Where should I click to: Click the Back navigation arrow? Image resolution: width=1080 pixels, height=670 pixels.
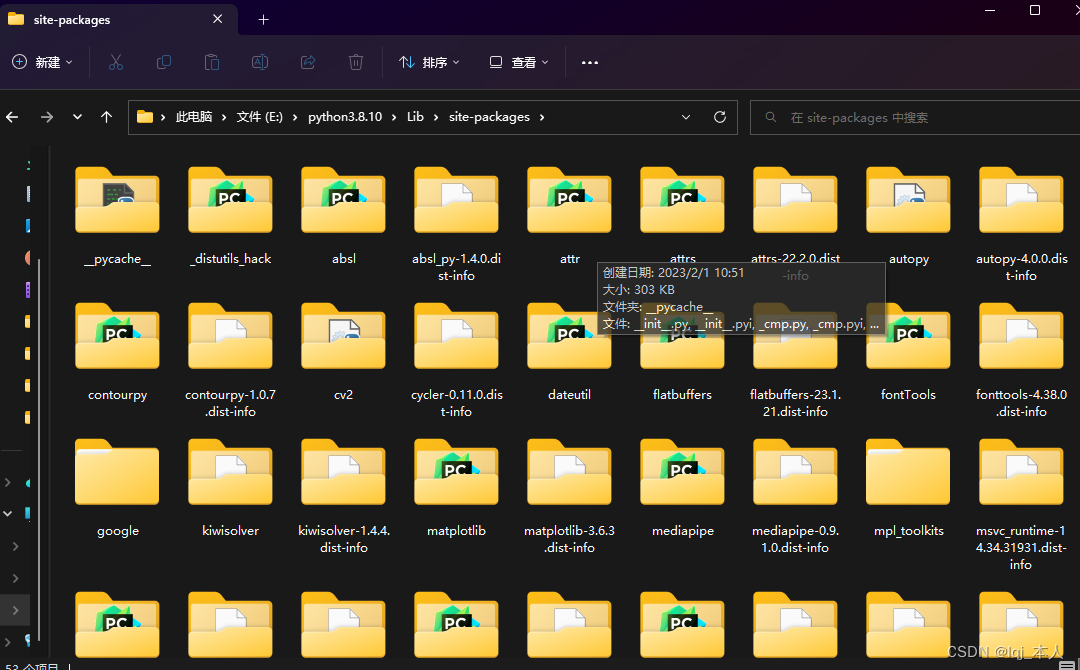point(11,116)
